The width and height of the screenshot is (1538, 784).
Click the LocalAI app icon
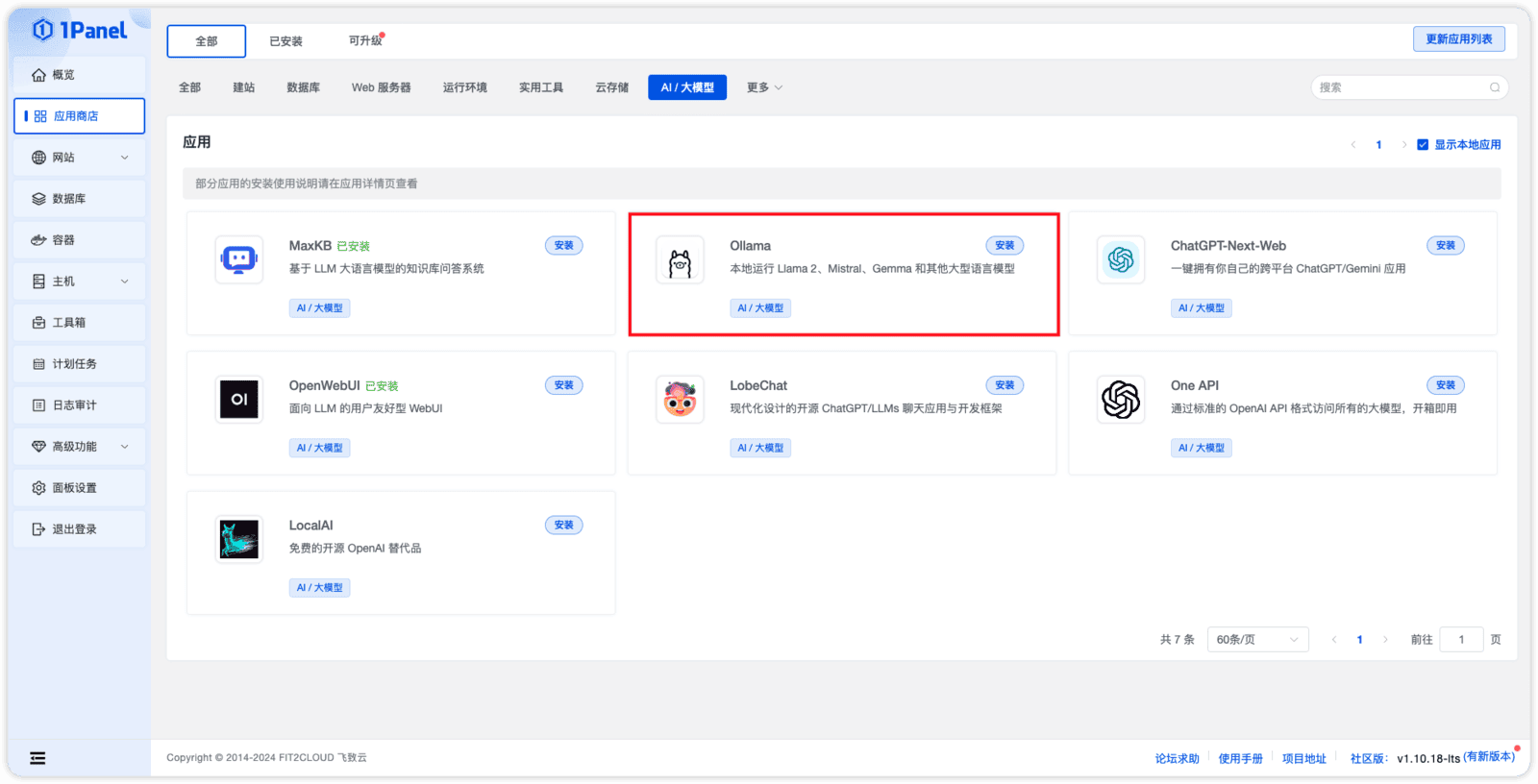pos(239,539)
